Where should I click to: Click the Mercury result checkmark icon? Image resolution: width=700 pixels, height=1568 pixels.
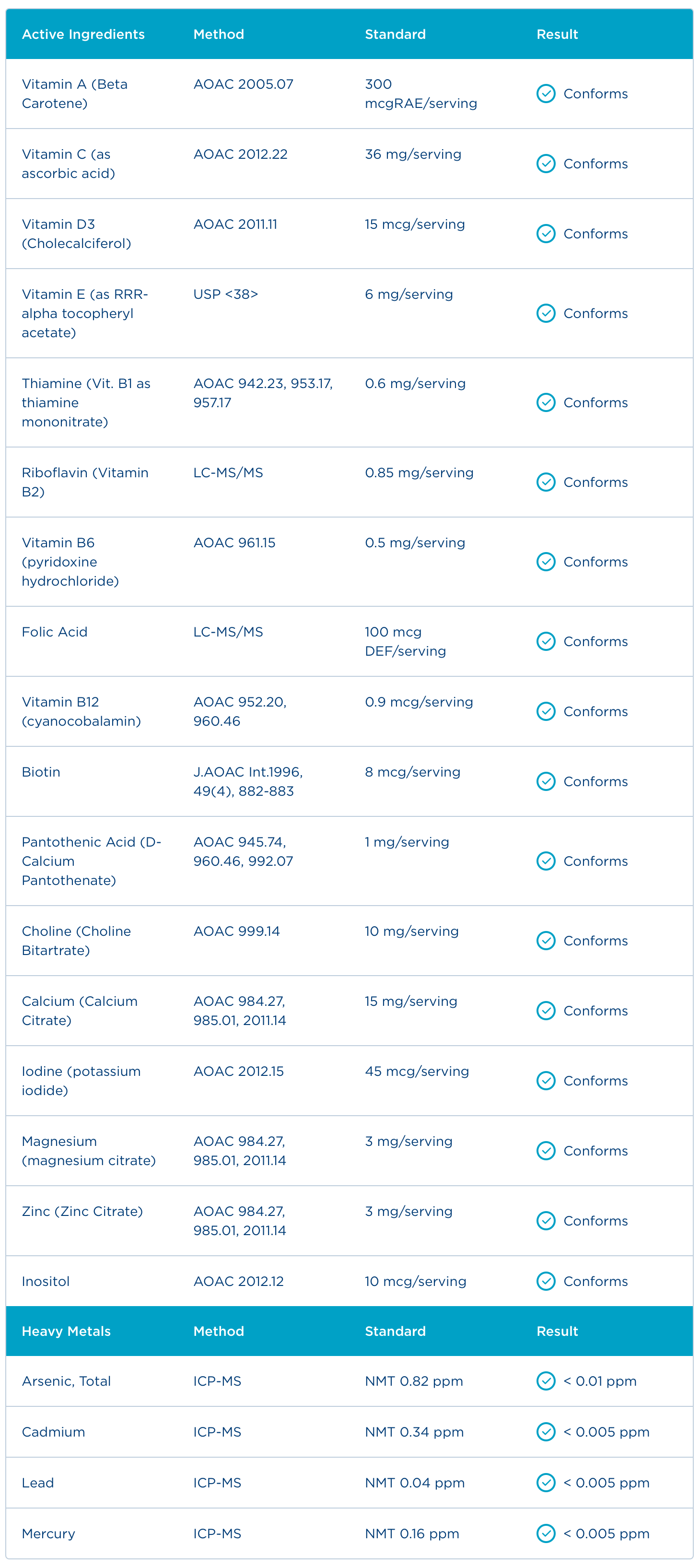tap(546, 1533)
